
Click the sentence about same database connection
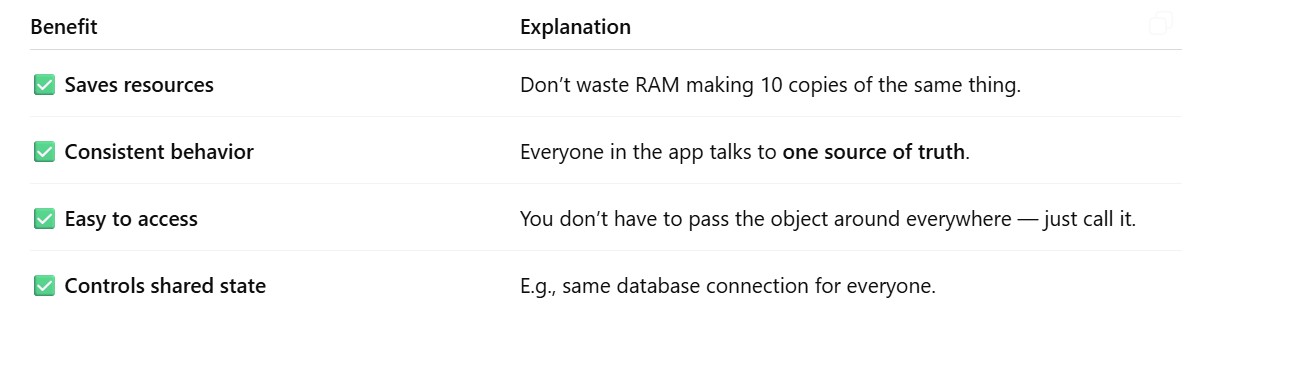click(728, 286)
